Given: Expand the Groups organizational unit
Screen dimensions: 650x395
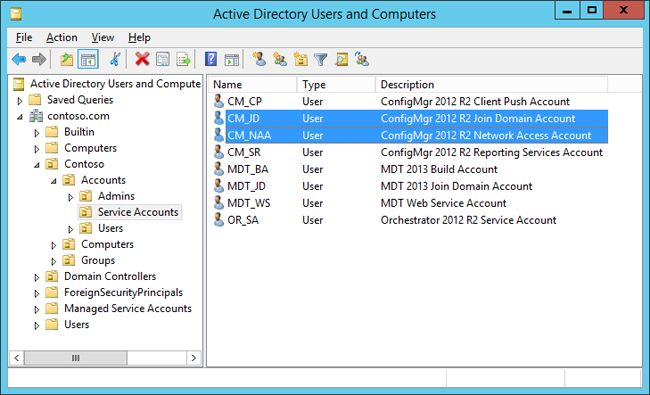Looking at the screenshot, I should point(53,261).
